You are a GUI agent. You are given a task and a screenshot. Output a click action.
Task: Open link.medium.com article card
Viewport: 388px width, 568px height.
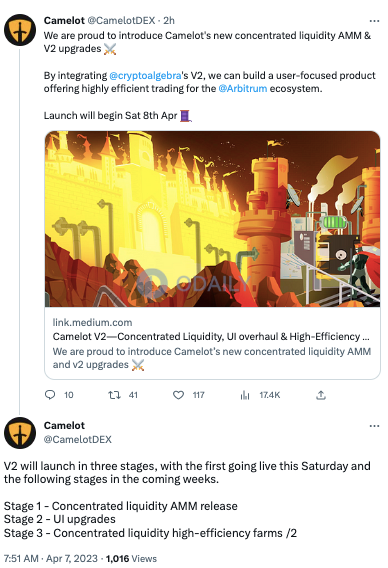point(212,343)
